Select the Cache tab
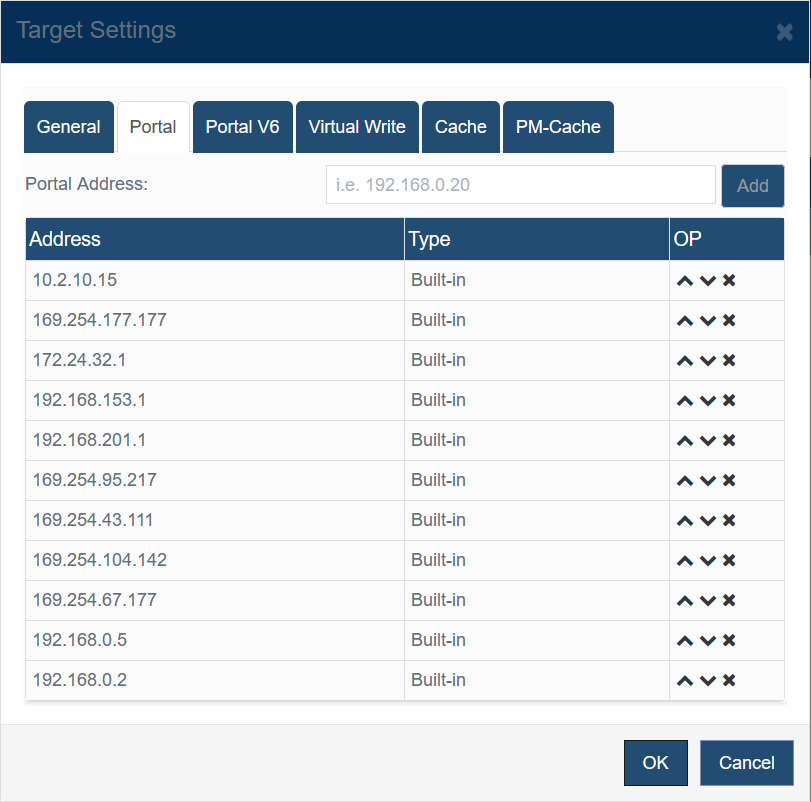The height and width of the screenshot is (802, 811). click(460, 127)
